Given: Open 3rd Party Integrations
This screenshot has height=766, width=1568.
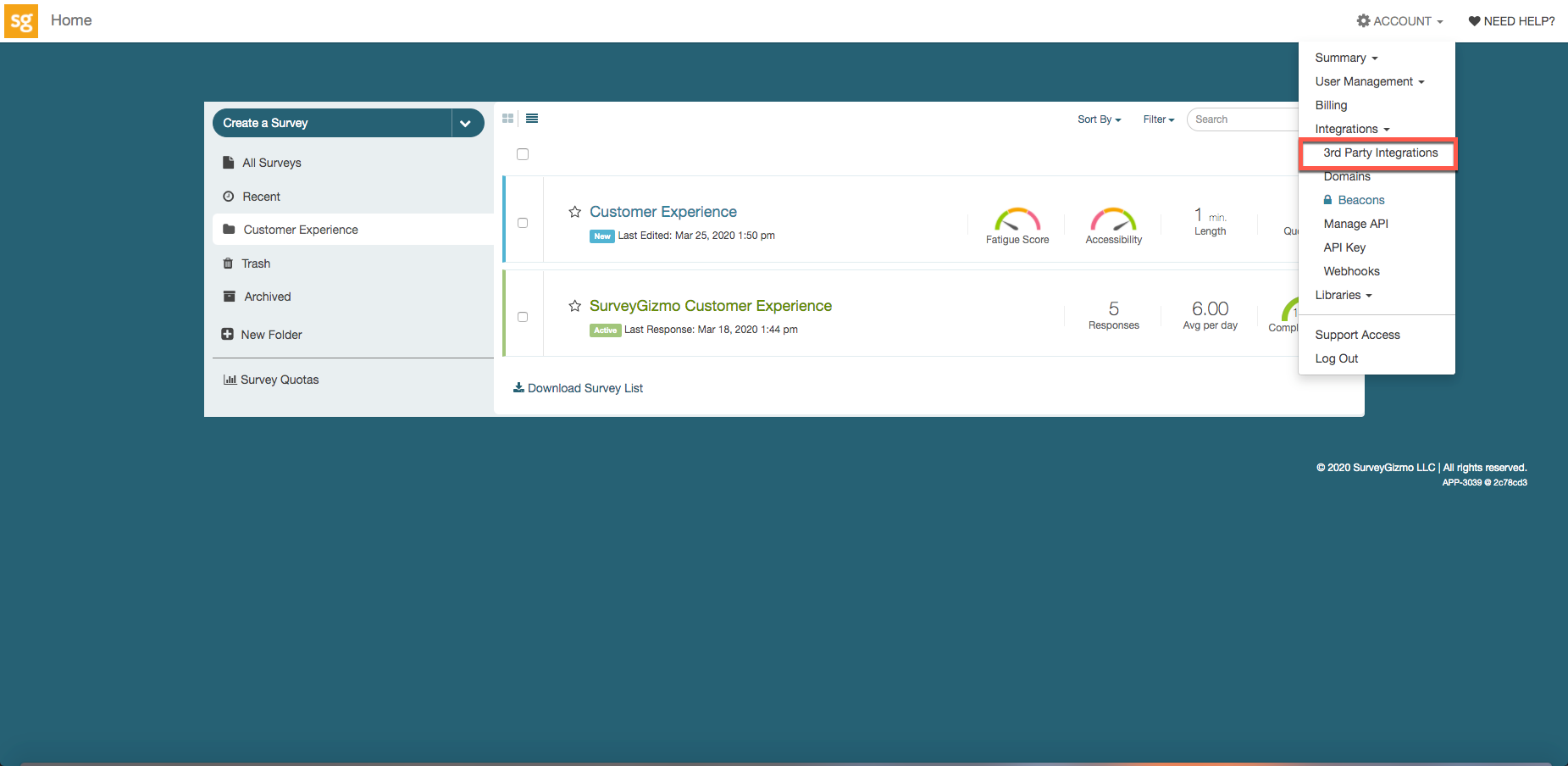Looking at the screenshot, I should pyautogui.click(x=1381, y=153).
